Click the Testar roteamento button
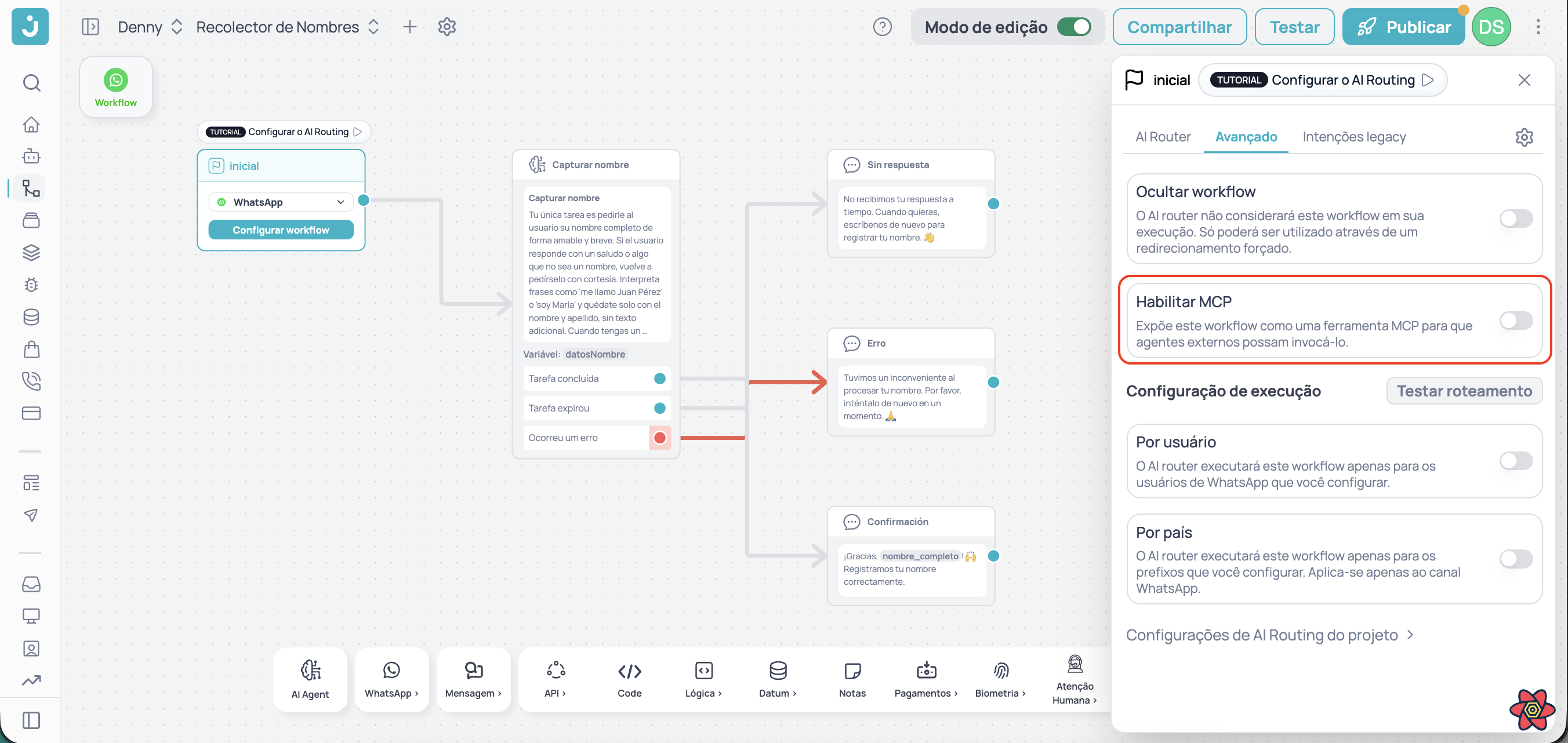The image size is (1568, 743). coord(1464,391)
